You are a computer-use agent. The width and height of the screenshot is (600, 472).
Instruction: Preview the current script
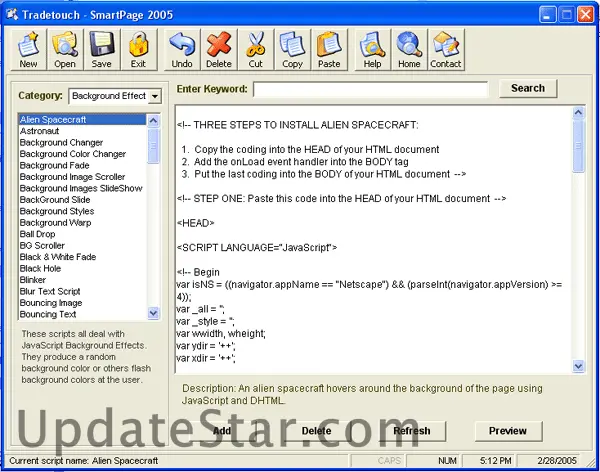(x=508, y=431)
